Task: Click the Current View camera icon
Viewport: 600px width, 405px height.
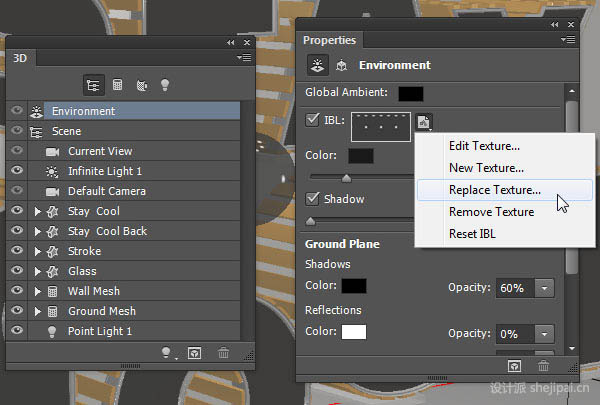Action: point(52,152)
